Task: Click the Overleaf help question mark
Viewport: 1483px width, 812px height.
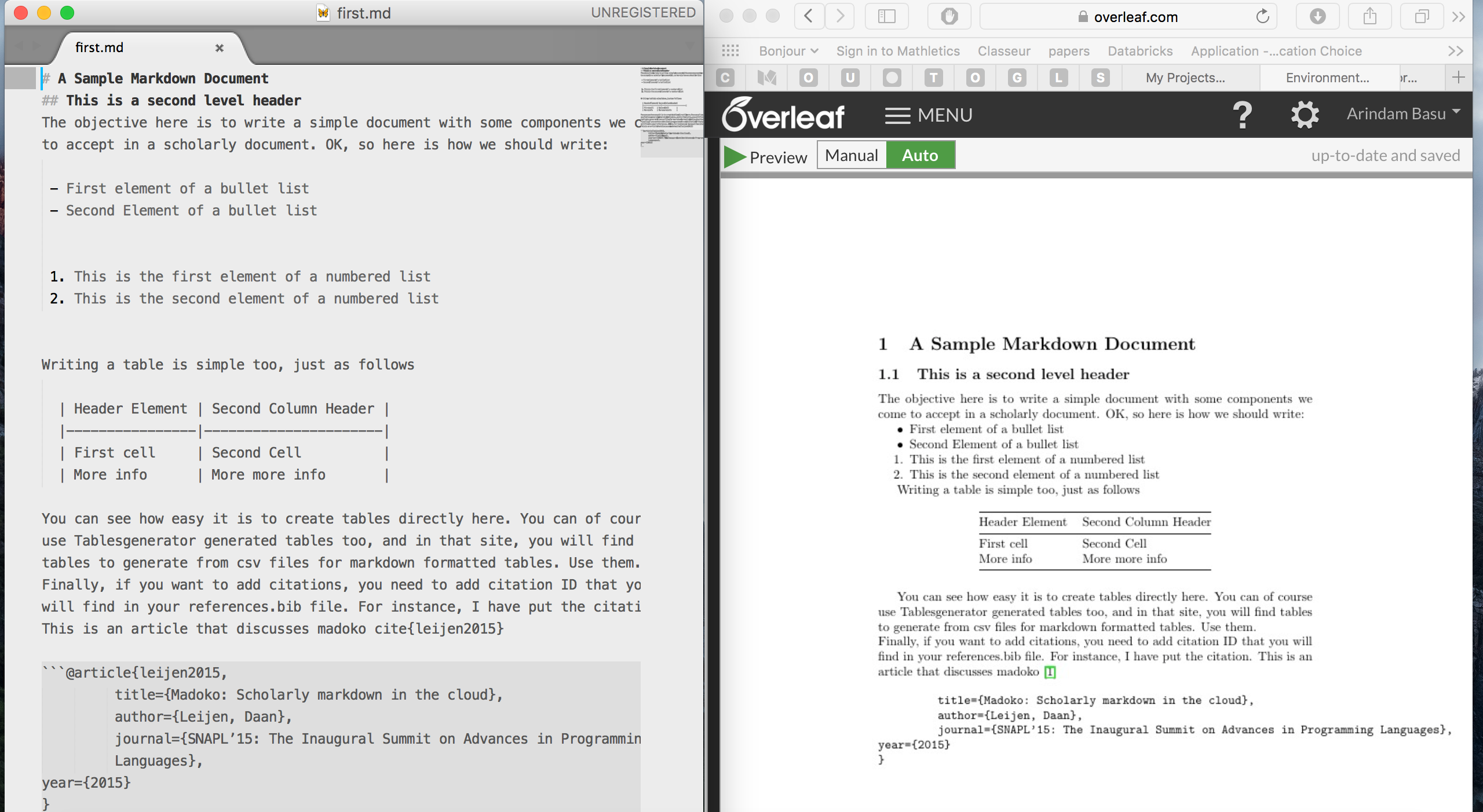Action: (1242, 114)
